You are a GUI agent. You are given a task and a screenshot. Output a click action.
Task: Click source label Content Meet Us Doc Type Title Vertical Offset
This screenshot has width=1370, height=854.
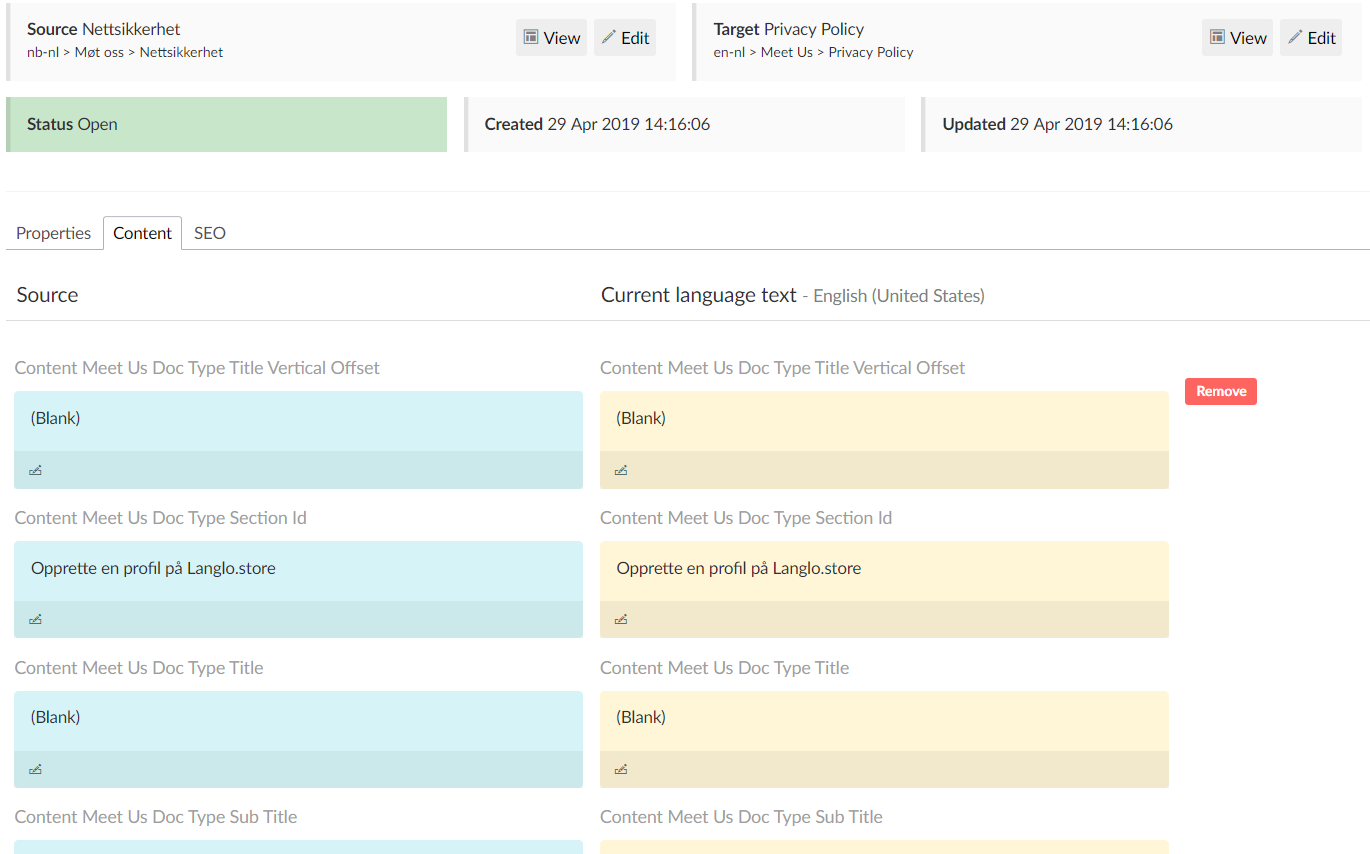pyautogui.click(x=197, y=368)
